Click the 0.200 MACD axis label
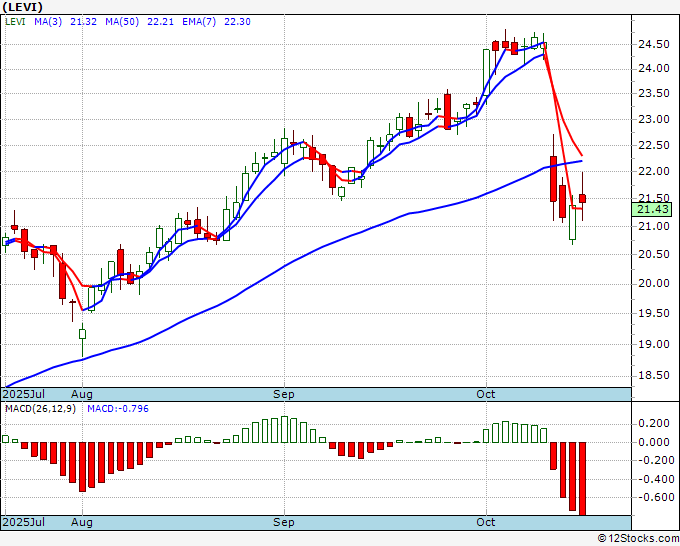 [654, 423]
